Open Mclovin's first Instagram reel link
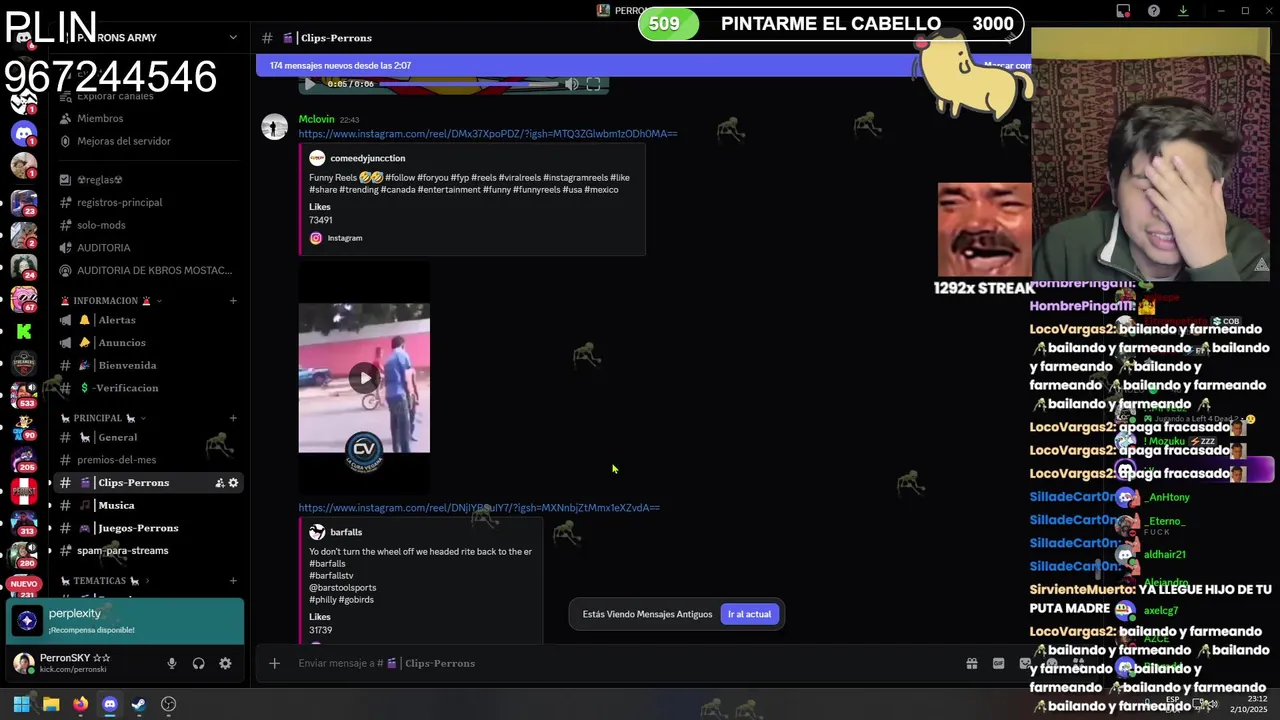Screen dimensions: 1280x720 tap(488, 134)
